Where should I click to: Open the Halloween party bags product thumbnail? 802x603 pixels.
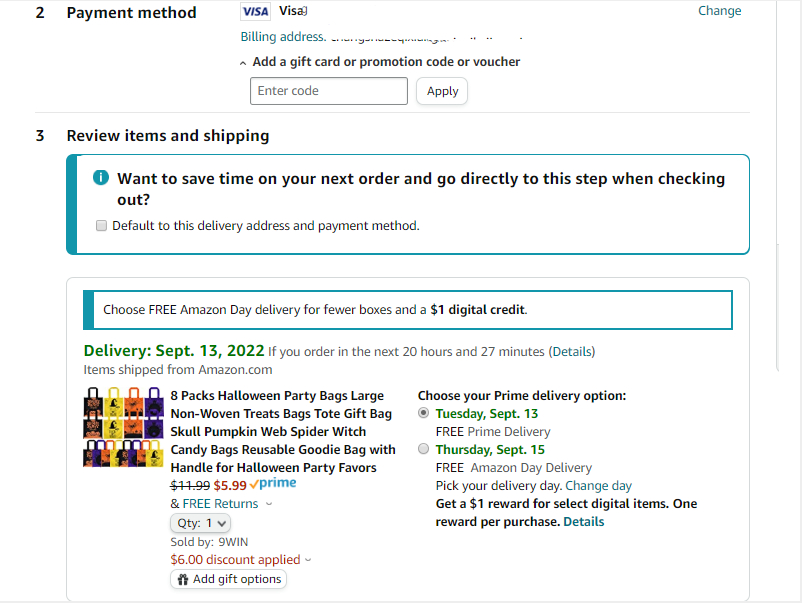pyautogui.click(x=124, y=428)
